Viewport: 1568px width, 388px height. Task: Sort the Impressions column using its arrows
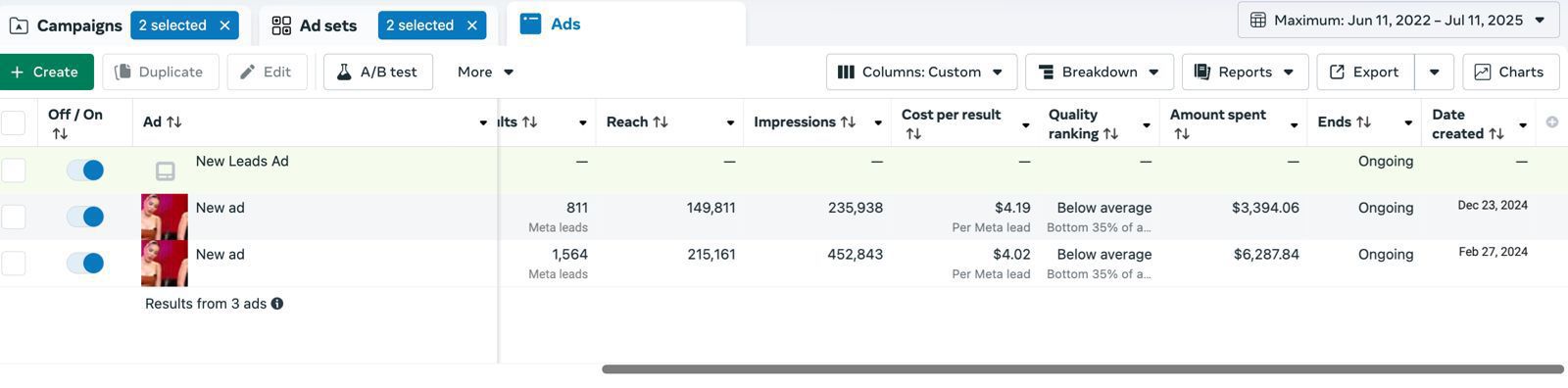(848, 121)
